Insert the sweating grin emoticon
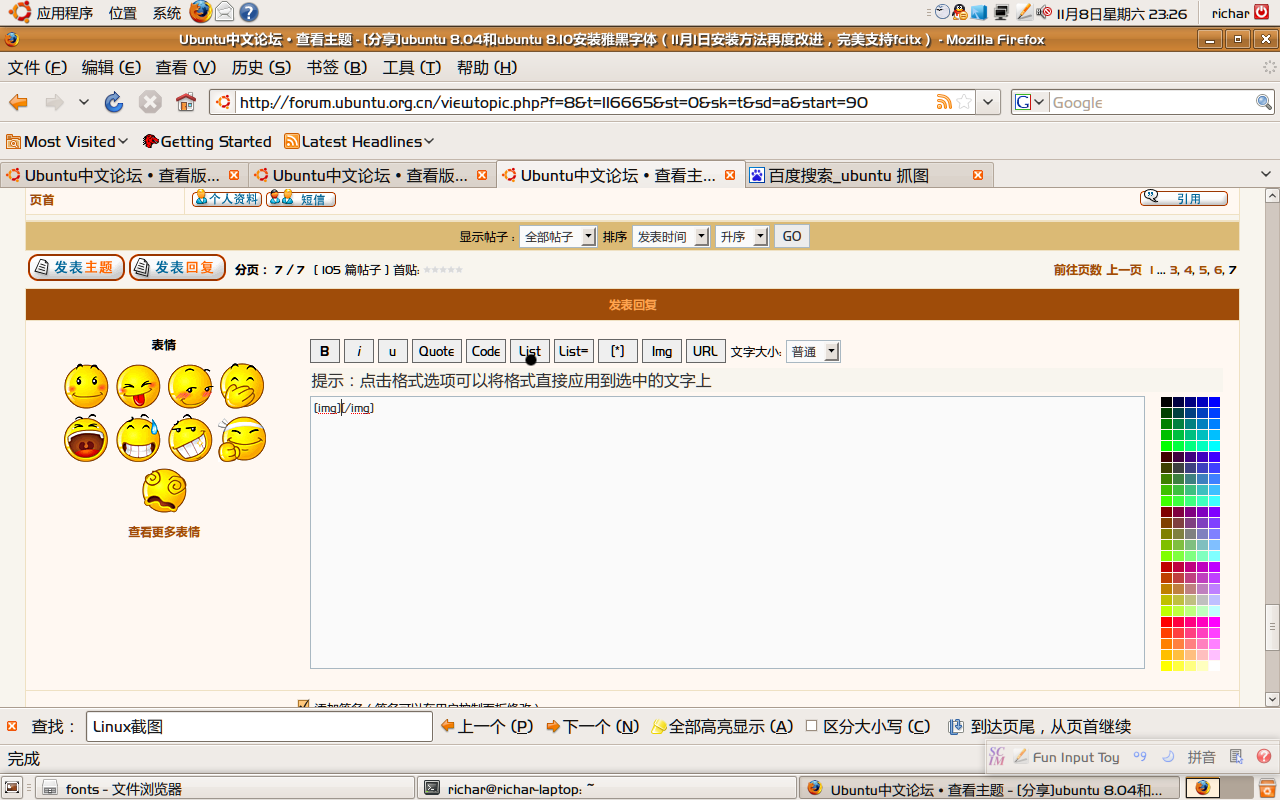Viewport: 1280px width, 800px height. [138, 439]
